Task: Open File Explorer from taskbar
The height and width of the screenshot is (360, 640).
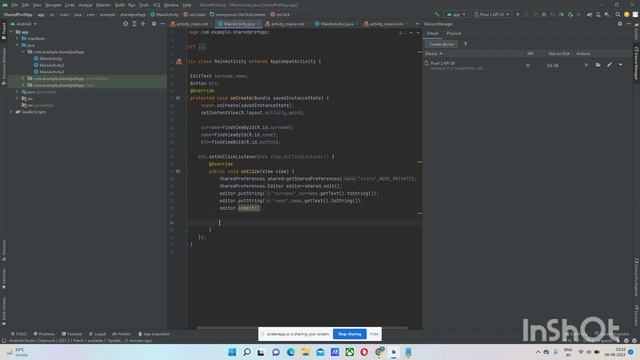Action: (305, 352)
